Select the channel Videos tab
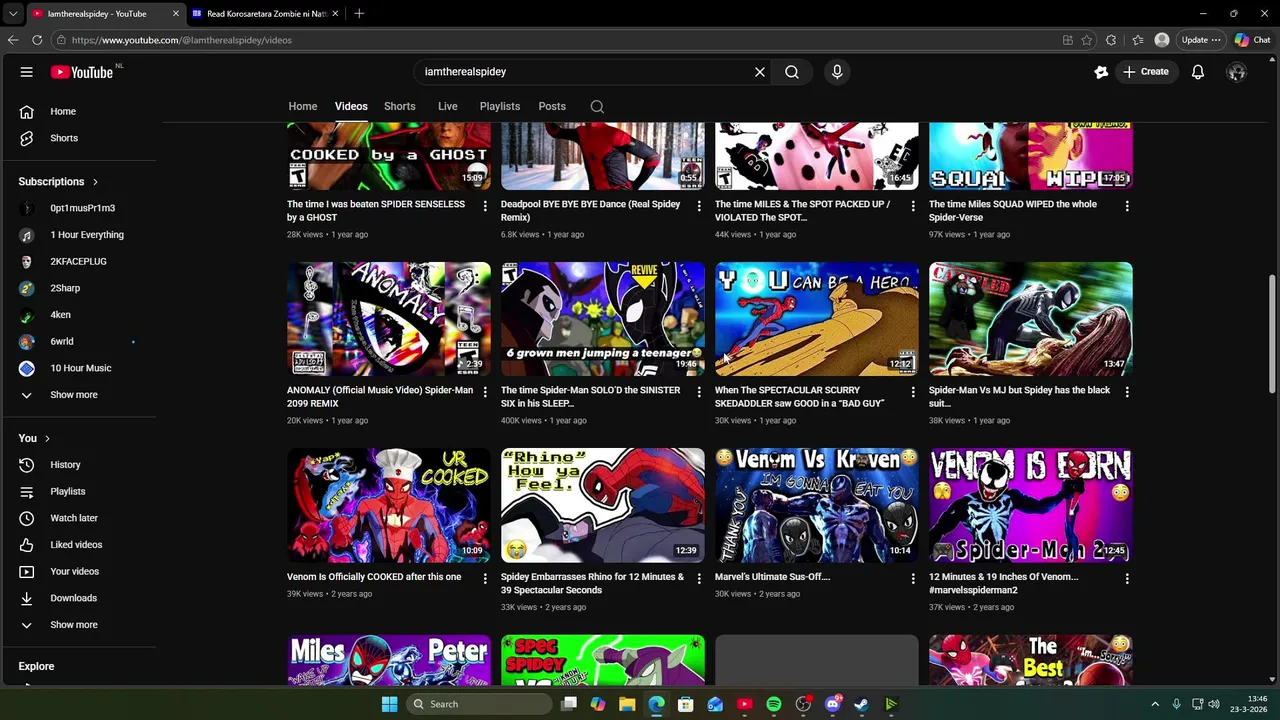 tap(351, 106)
